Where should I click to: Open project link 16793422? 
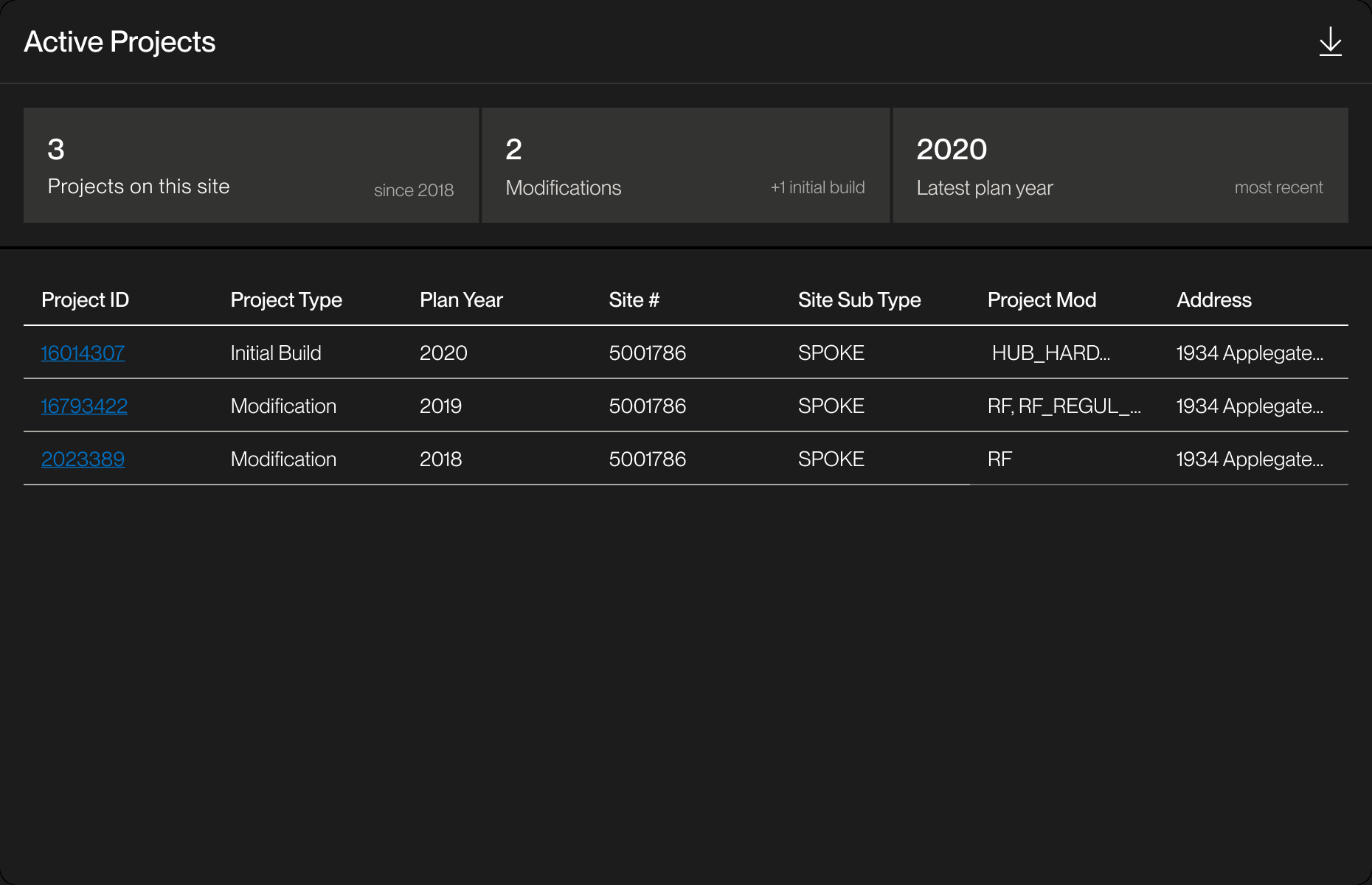(x=84, y=406)
